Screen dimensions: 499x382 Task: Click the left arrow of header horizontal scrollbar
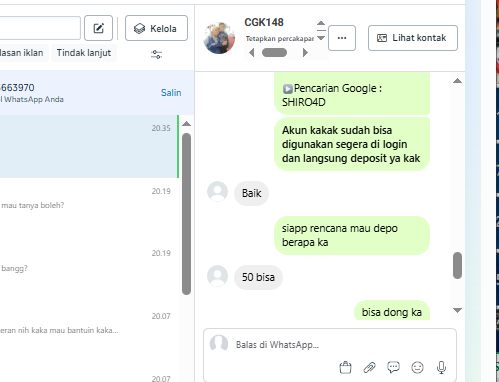252,53
